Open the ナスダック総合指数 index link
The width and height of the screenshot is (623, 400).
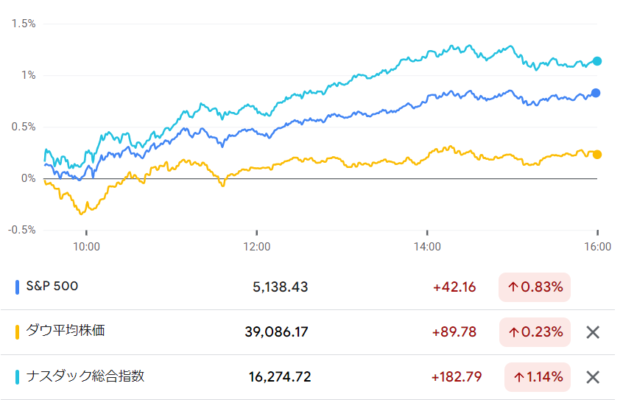[85, 376]
